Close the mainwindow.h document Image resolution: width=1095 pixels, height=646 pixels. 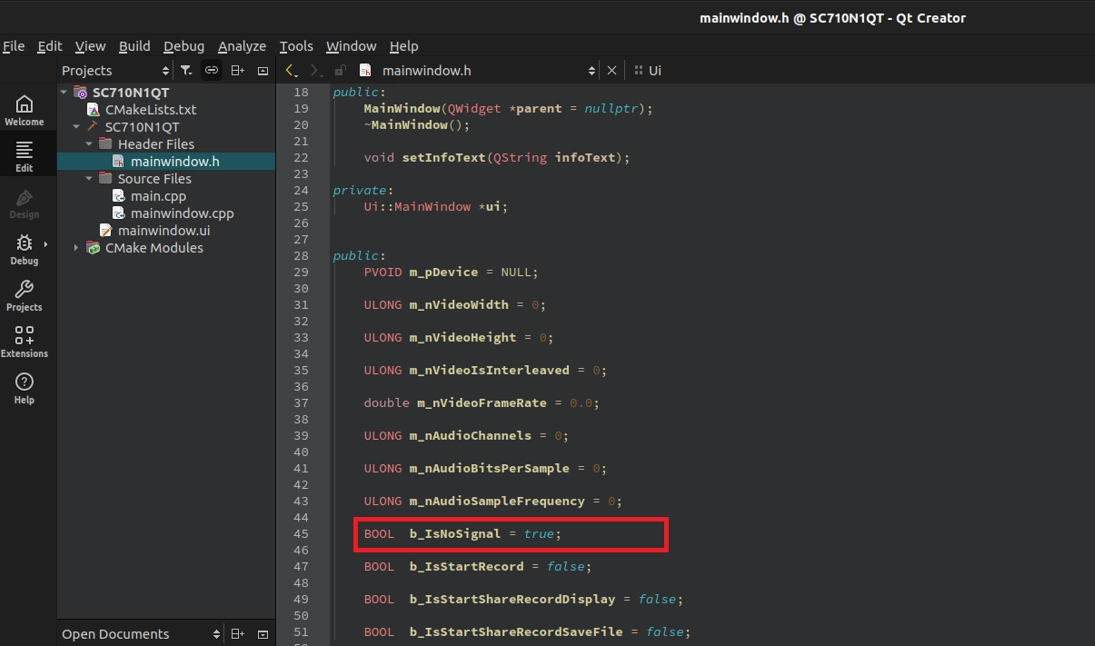pos(612,70)
